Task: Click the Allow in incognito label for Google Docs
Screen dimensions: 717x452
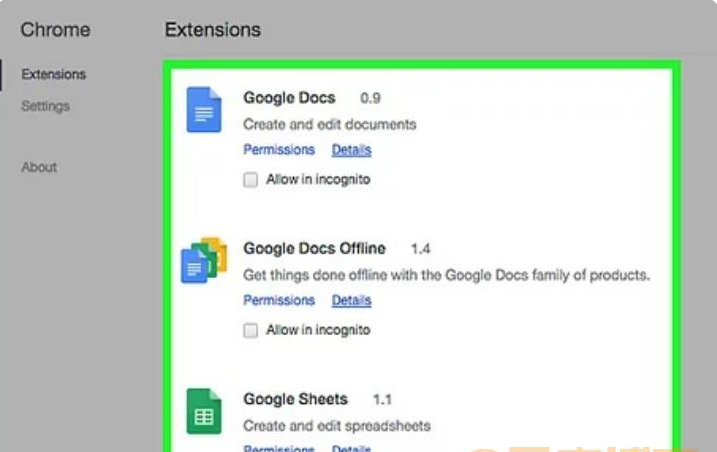Action: pos(318,179)
